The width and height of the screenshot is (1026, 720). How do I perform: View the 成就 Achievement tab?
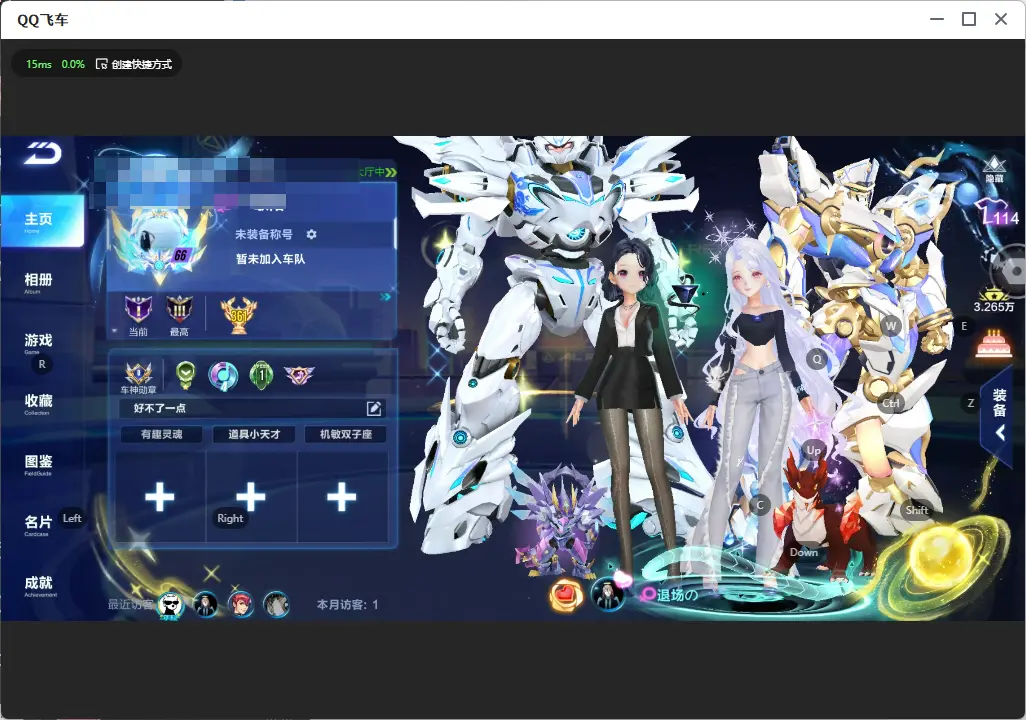click(38, 585)
